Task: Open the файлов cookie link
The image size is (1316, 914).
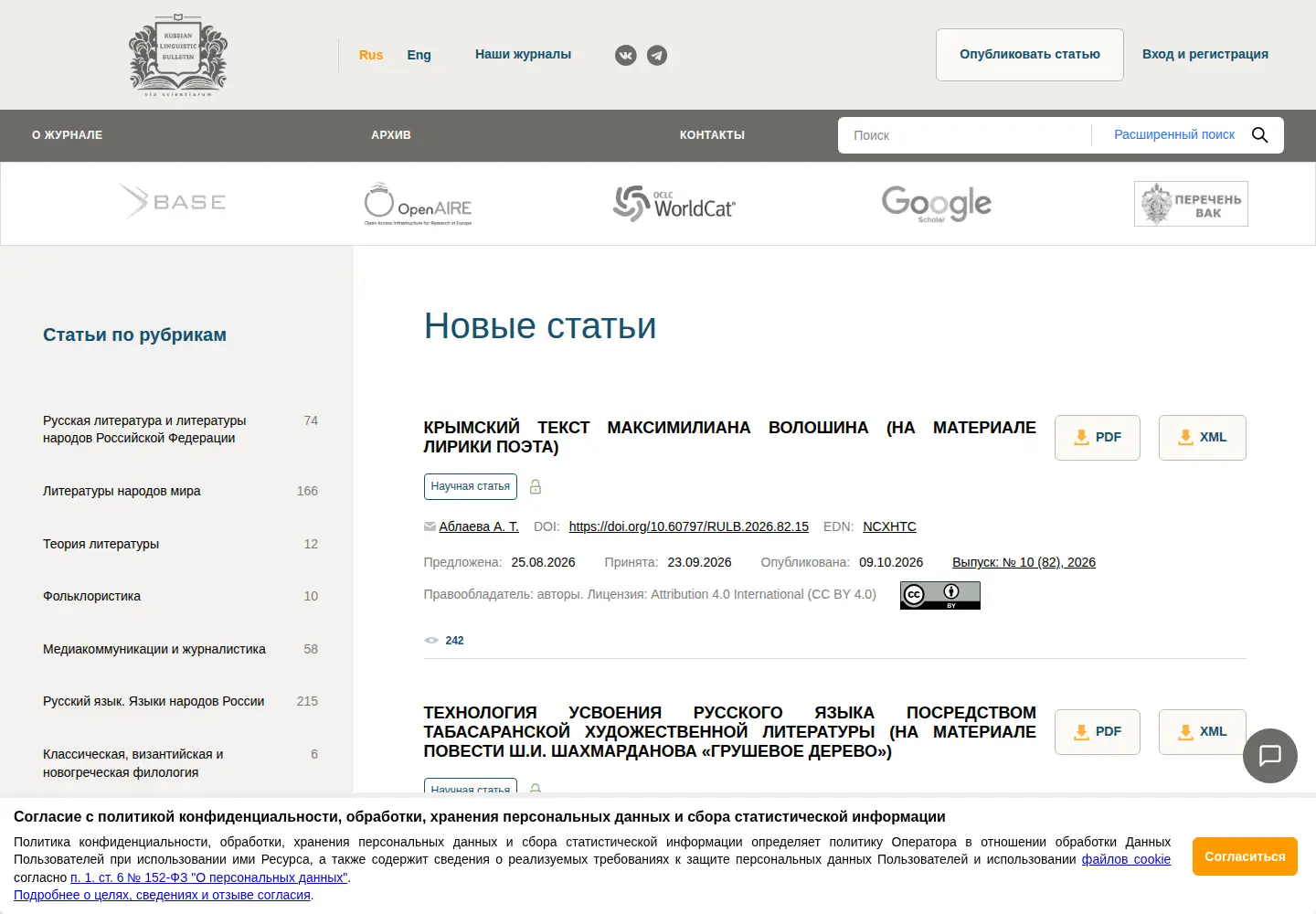Action: 1126,859
